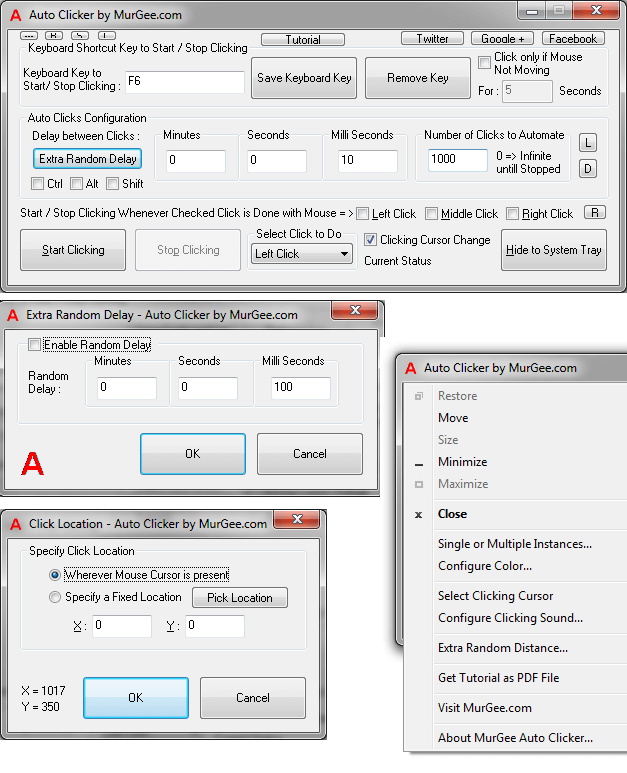Cancel the Click Location dialog
The image size is (627, 773).
pyautogui.click(x=253, y=698)
